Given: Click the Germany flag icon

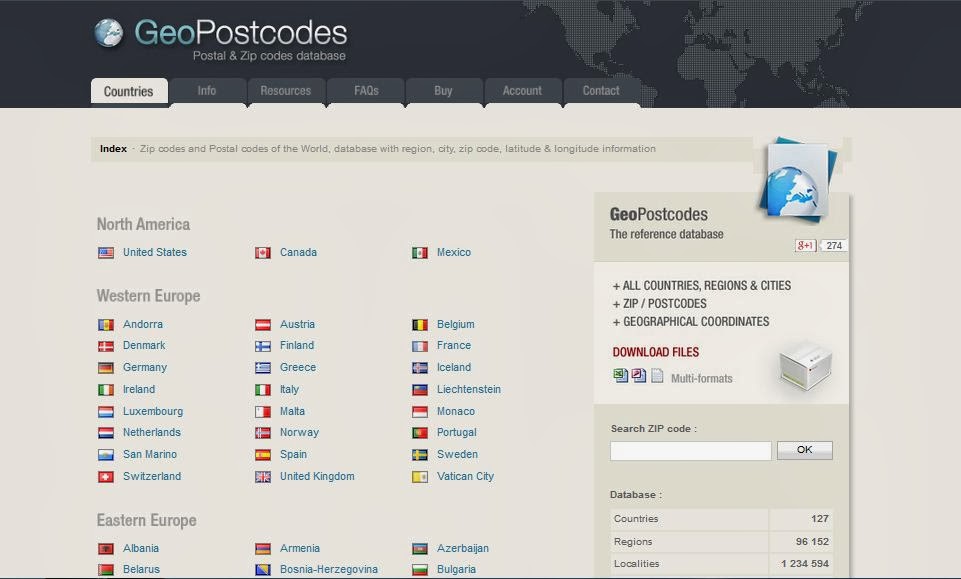Looking at the screenshot, I should pos(106,368).
